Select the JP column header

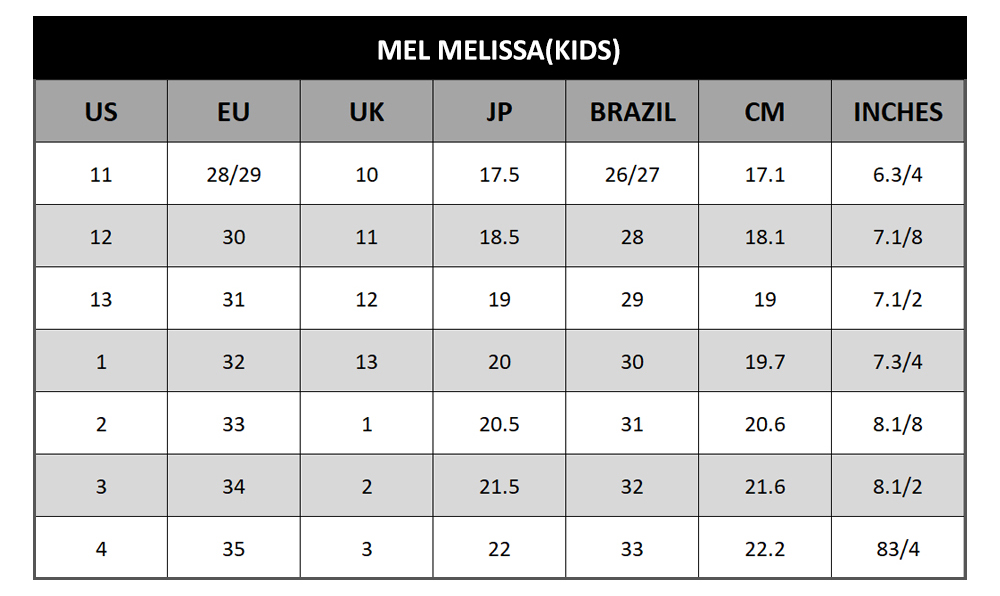499,112
